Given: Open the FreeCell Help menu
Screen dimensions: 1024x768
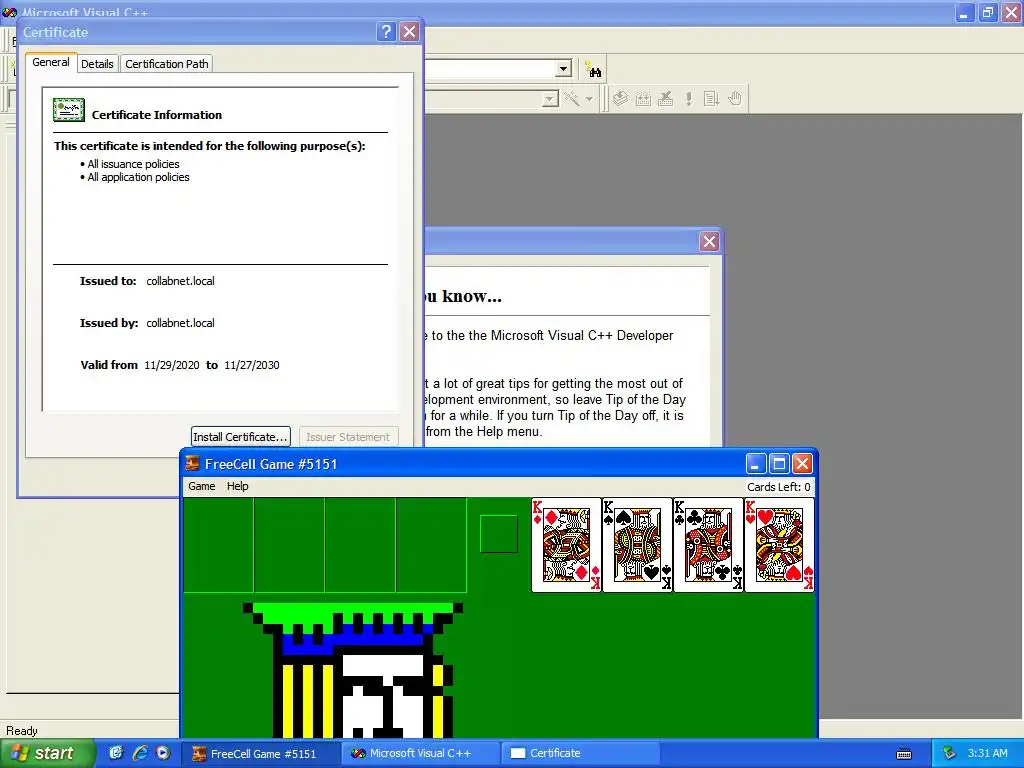Looking at the screenshot, I should [x=238, y=486].
